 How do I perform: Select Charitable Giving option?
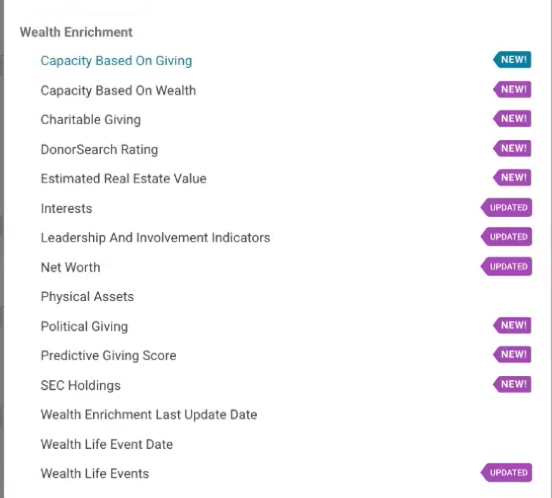click(x=91, y=120)
